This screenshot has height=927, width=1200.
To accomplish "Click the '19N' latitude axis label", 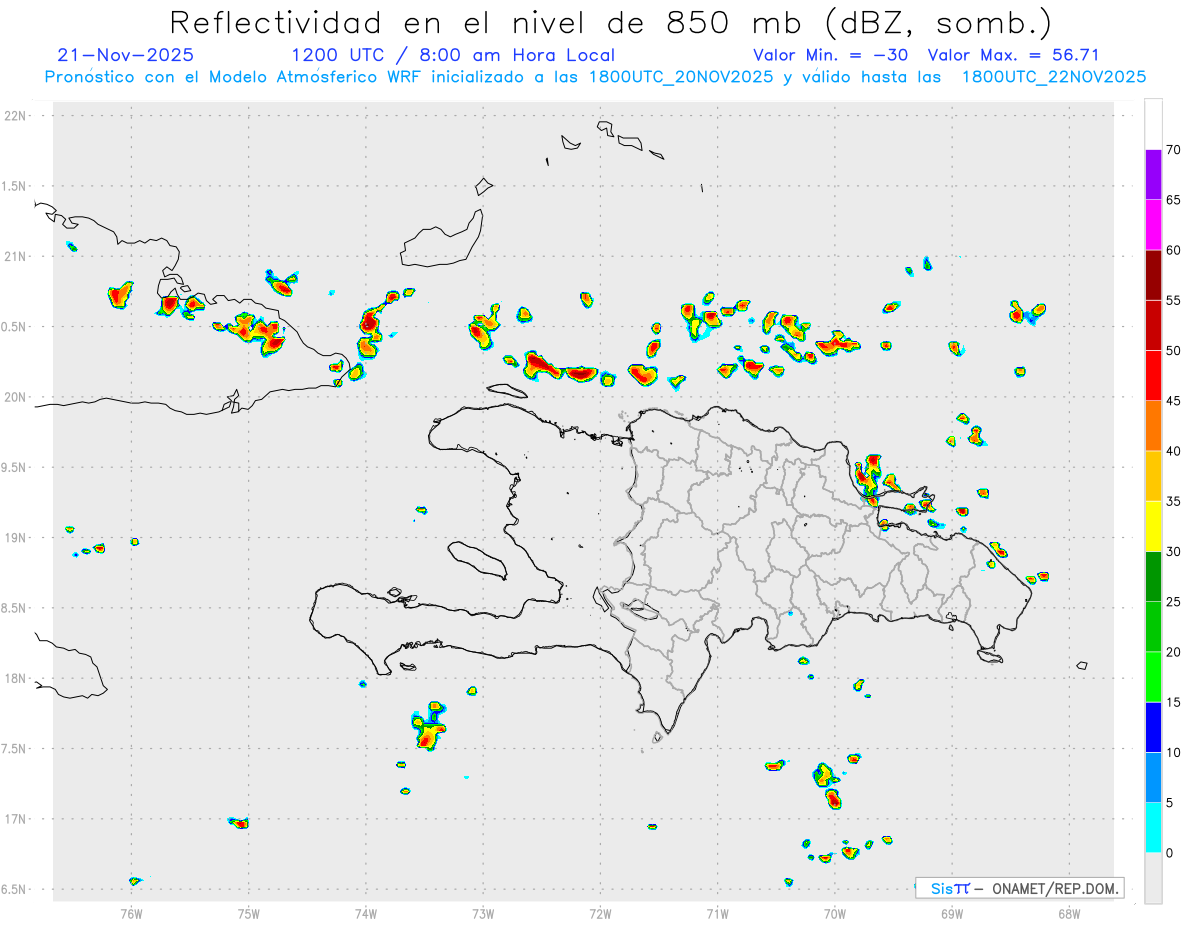I will [x=17, y=538].
